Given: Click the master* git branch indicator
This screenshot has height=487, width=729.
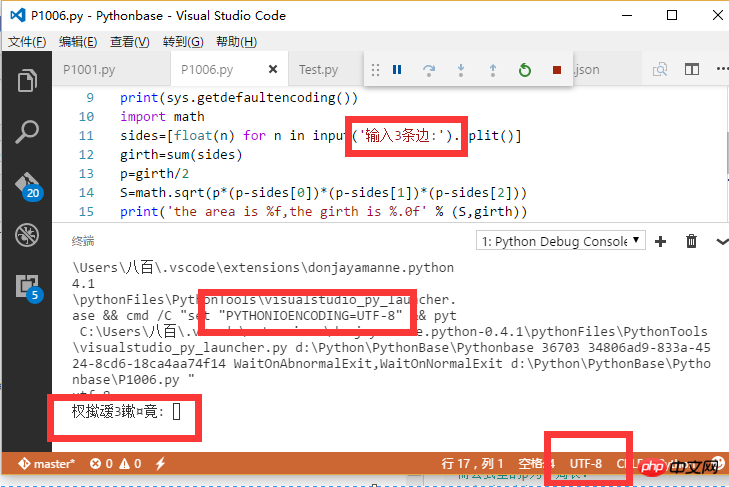Looking at the screenshot, I should [46, 464].
